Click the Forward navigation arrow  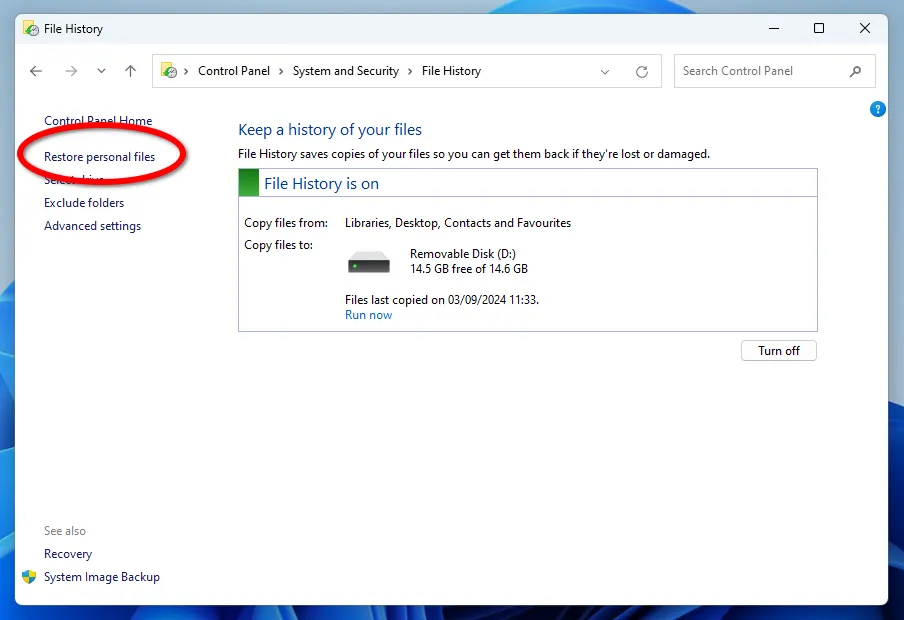tap(71, 71)
